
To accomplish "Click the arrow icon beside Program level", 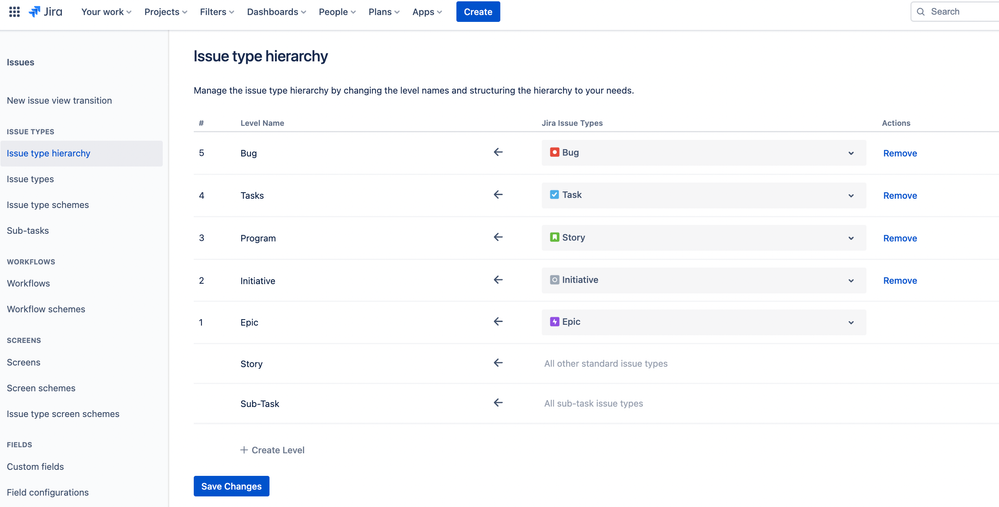I will click(498, 238).
